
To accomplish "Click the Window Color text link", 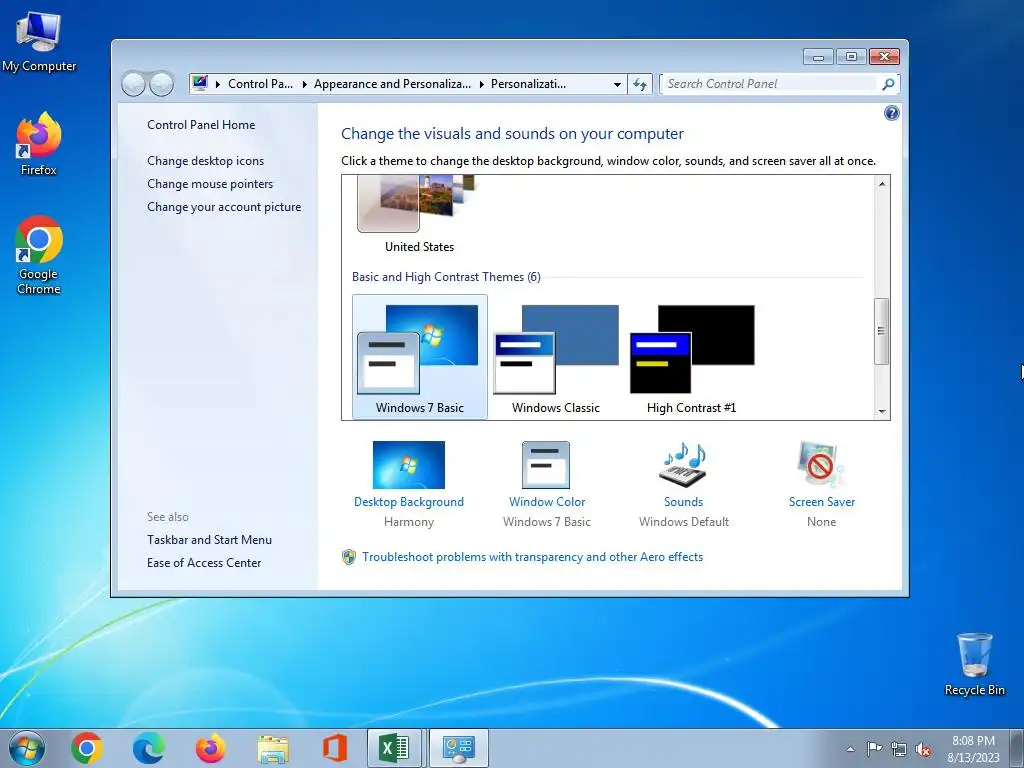I will click(547, 502).
